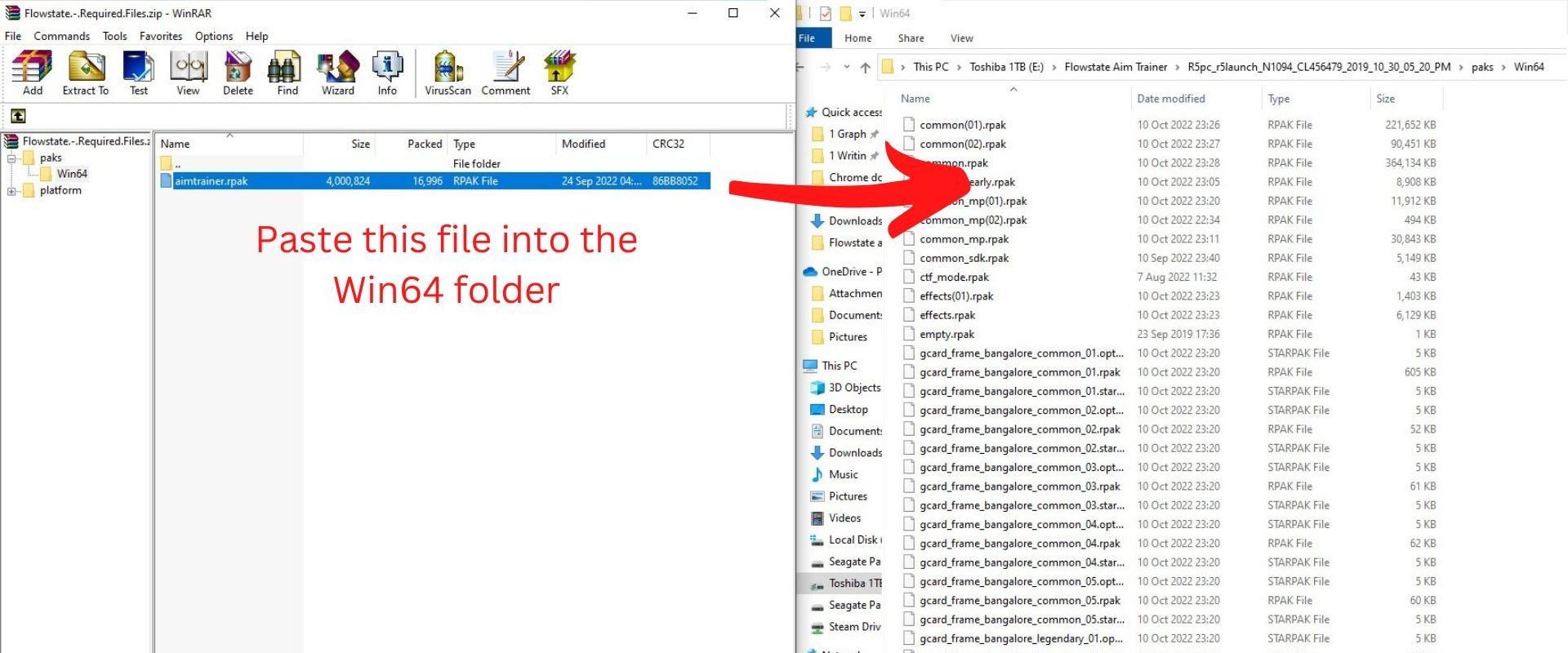Select aimtrainer.rpak in the WinRAR list
Screen dimensions: 1568x653
[434, 181]
